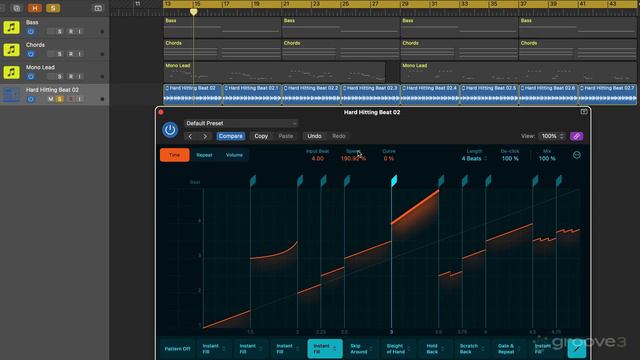
Task: Unsolo the Hard Hitting Beat 02 track
Action: 60,99
